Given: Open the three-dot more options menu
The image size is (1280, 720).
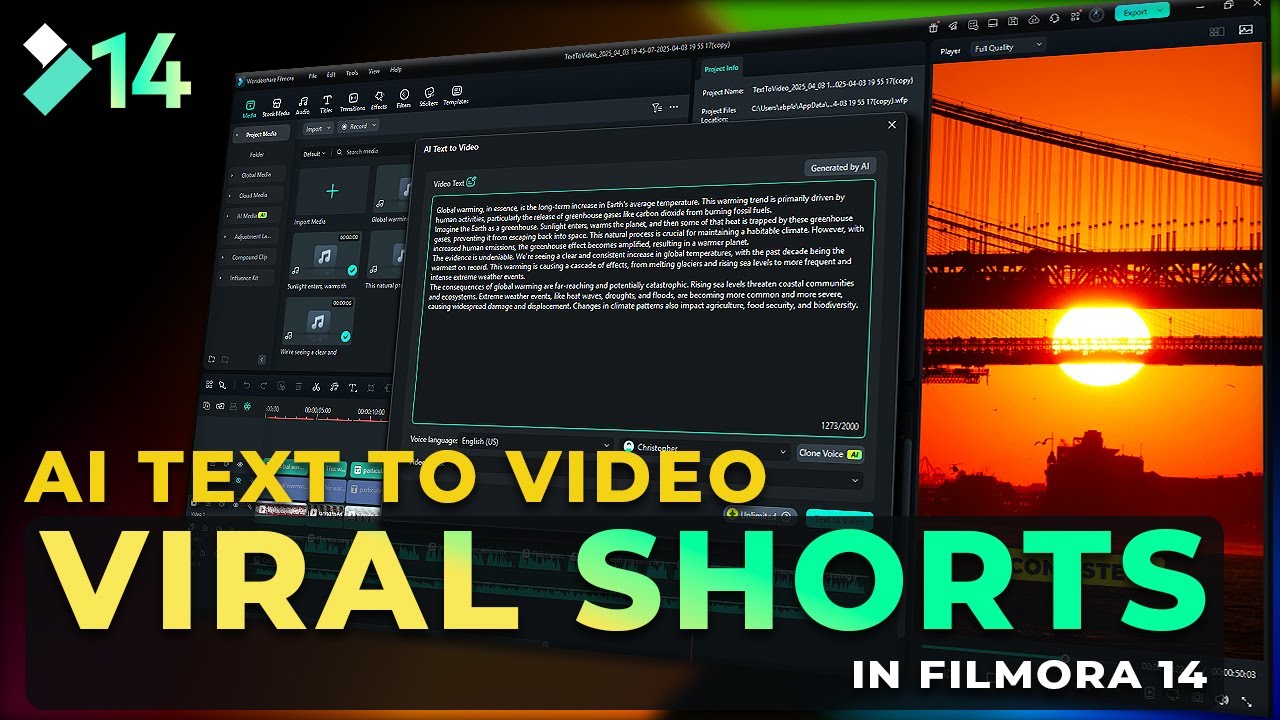Looking at the screenshot, I should click(x=674, y=107).
